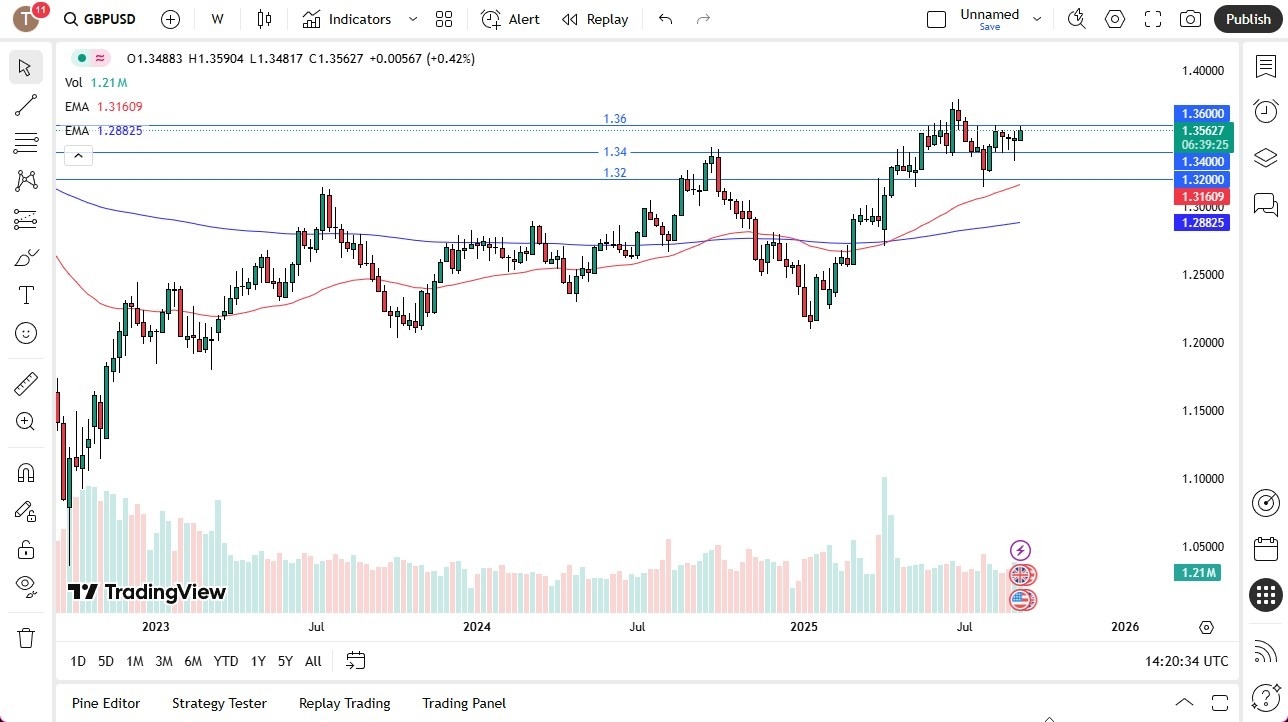Switch to the Strategy Tester tab
The width and height of the screenshot is (1288, 722).
219,703
